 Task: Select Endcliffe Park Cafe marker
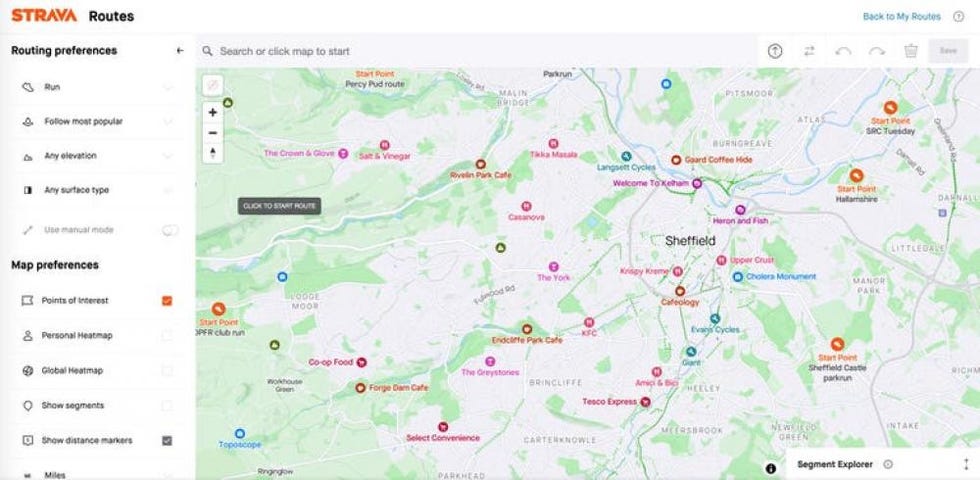[x=527, y=329]
